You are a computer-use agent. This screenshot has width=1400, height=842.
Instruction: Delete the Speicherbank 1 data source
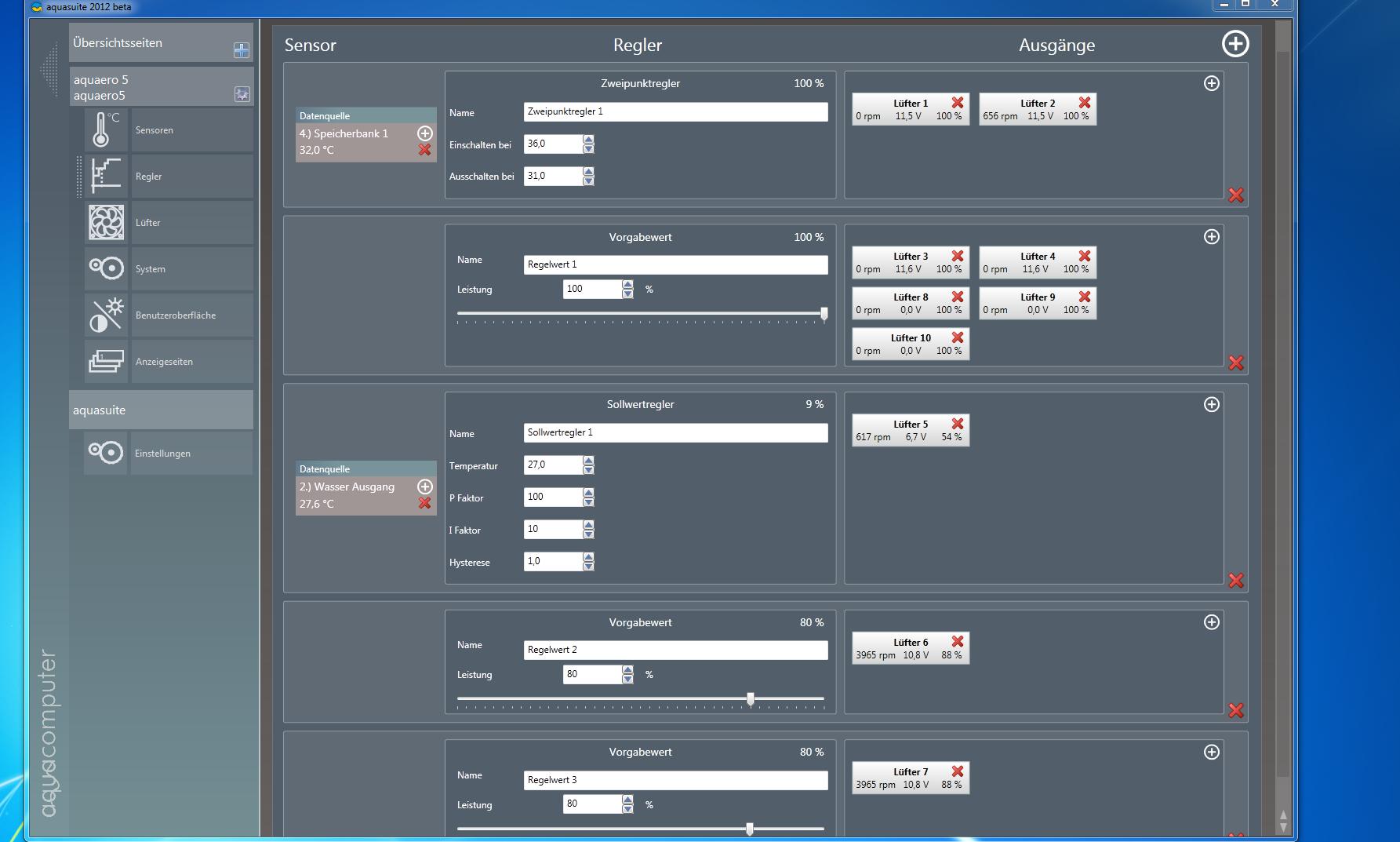(424, 150)
